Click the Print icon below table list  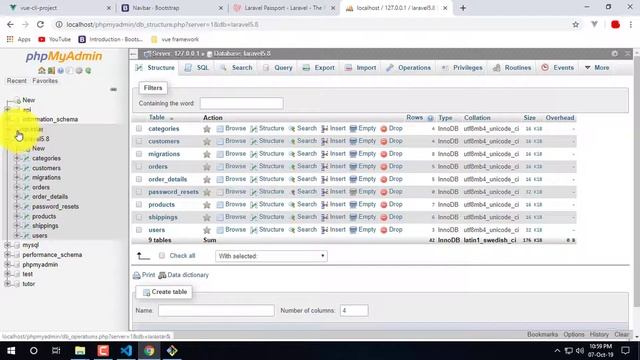pos(137,276)
